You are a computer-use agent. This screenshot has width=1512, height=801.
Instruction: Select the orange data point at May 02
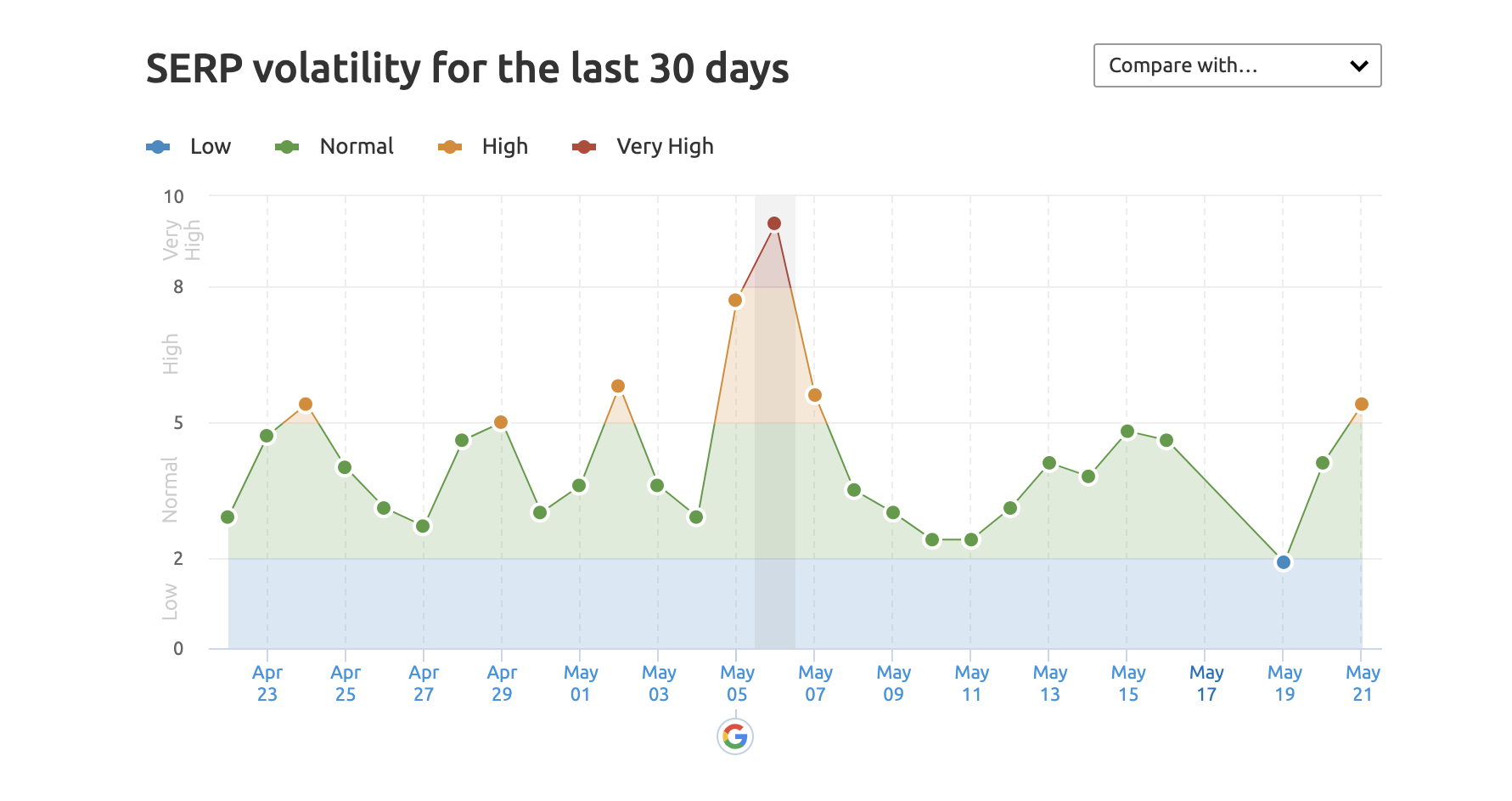618,386
